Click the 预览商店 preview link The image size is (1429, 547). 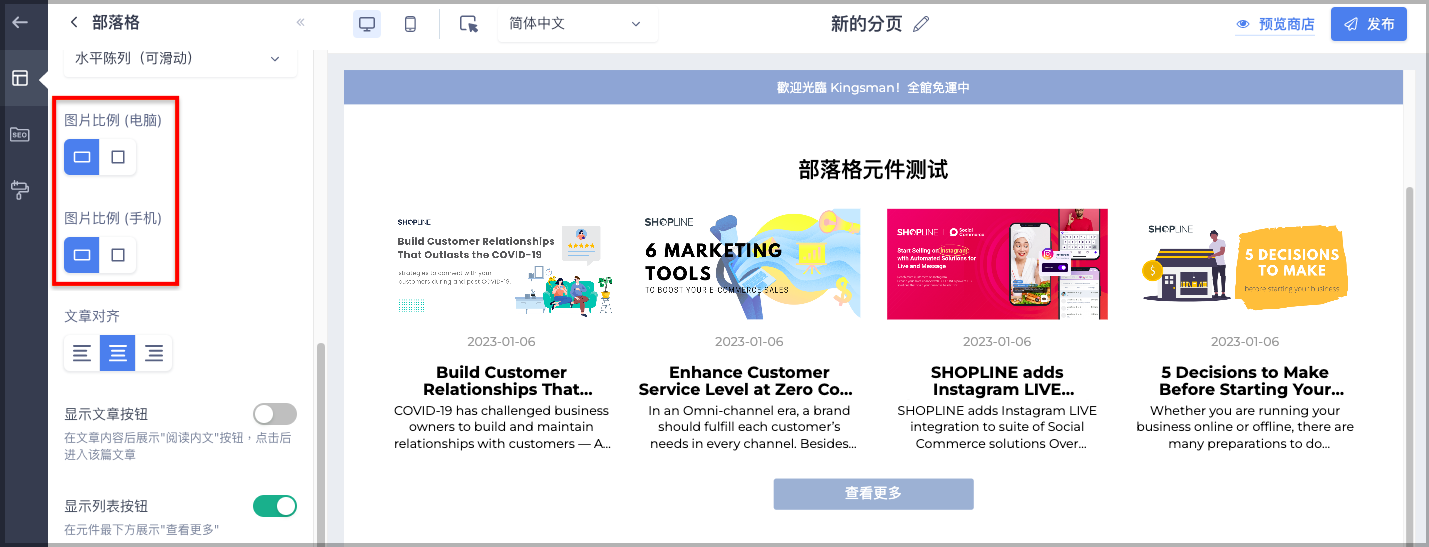click(x=1275, y=24)
